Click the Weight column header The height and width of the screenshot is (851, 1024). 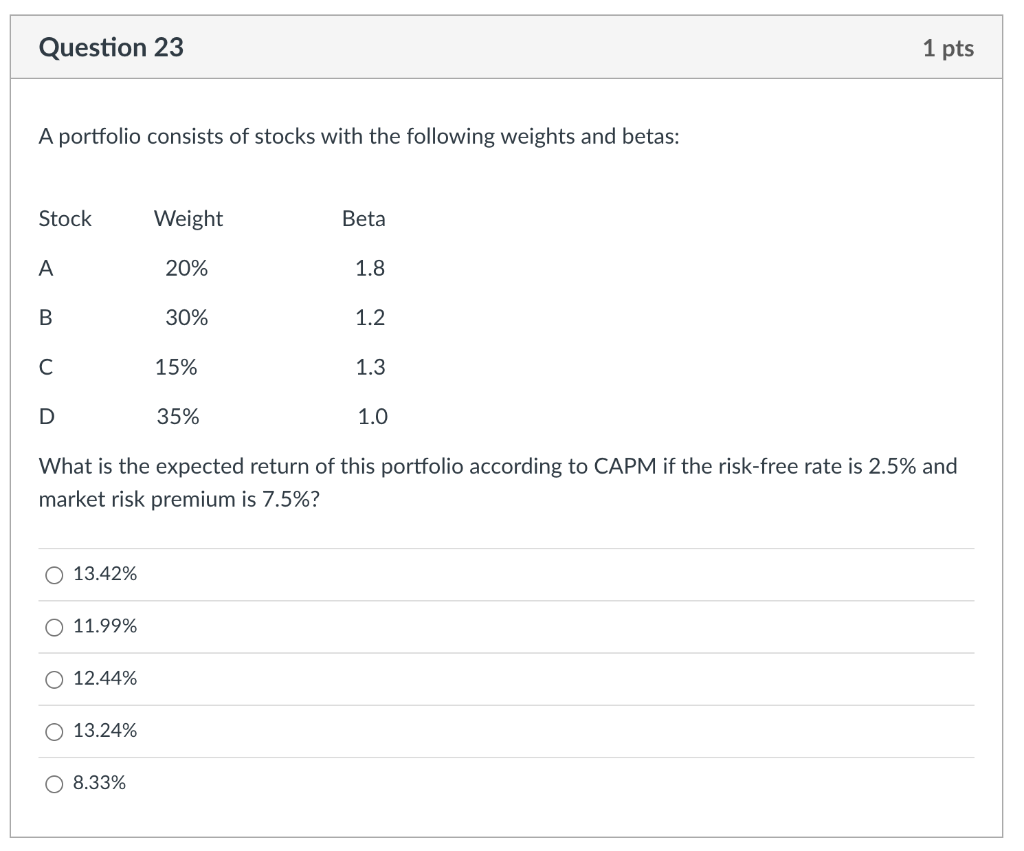click(x=188, y=218)
